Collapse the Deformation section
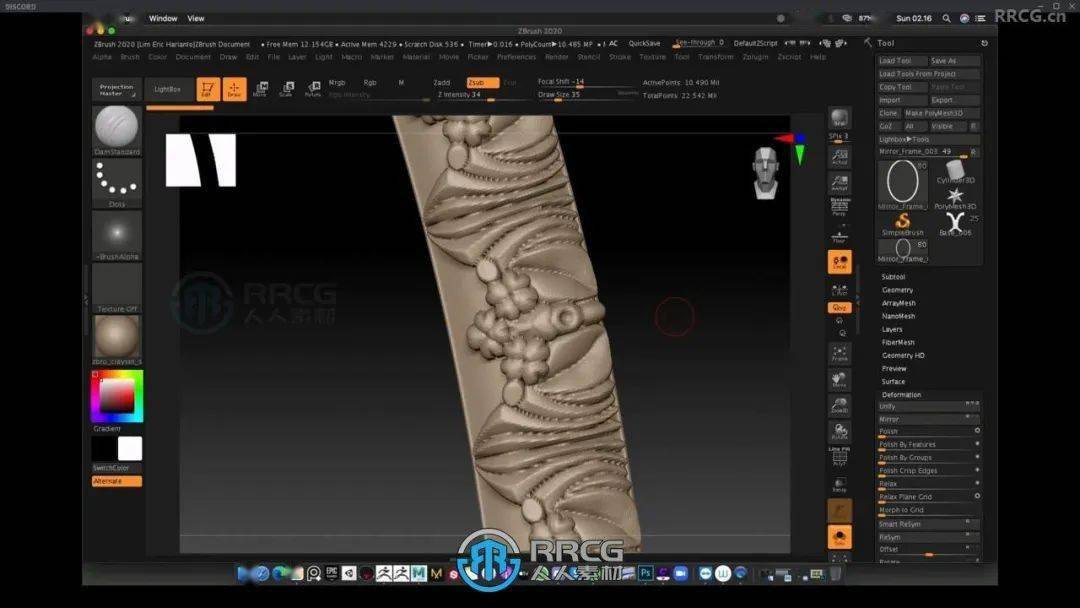 tap(901, 395)
